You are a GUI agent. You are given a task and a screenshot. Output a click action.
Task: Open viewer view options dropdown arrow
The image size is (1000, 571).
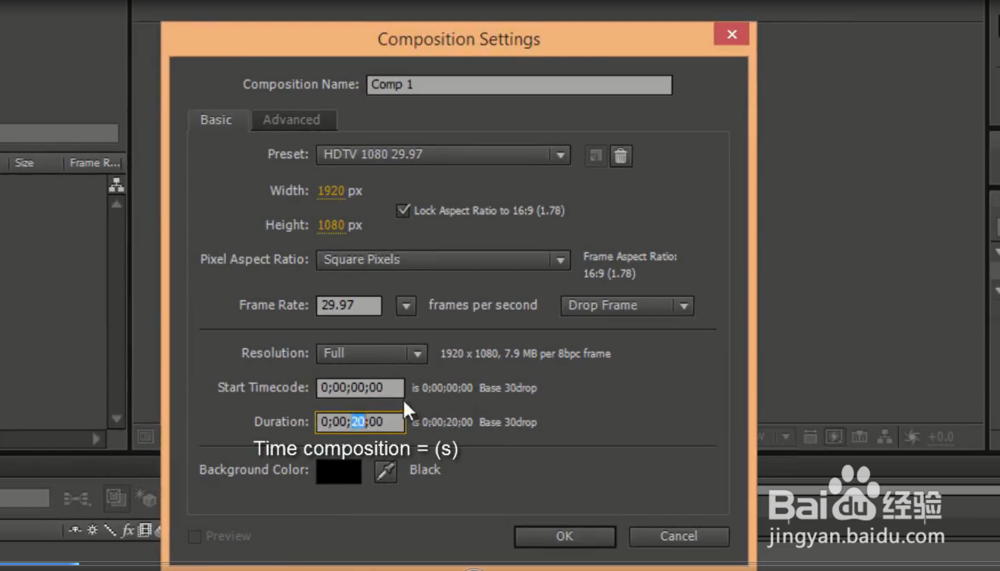[x=786, y=437]
